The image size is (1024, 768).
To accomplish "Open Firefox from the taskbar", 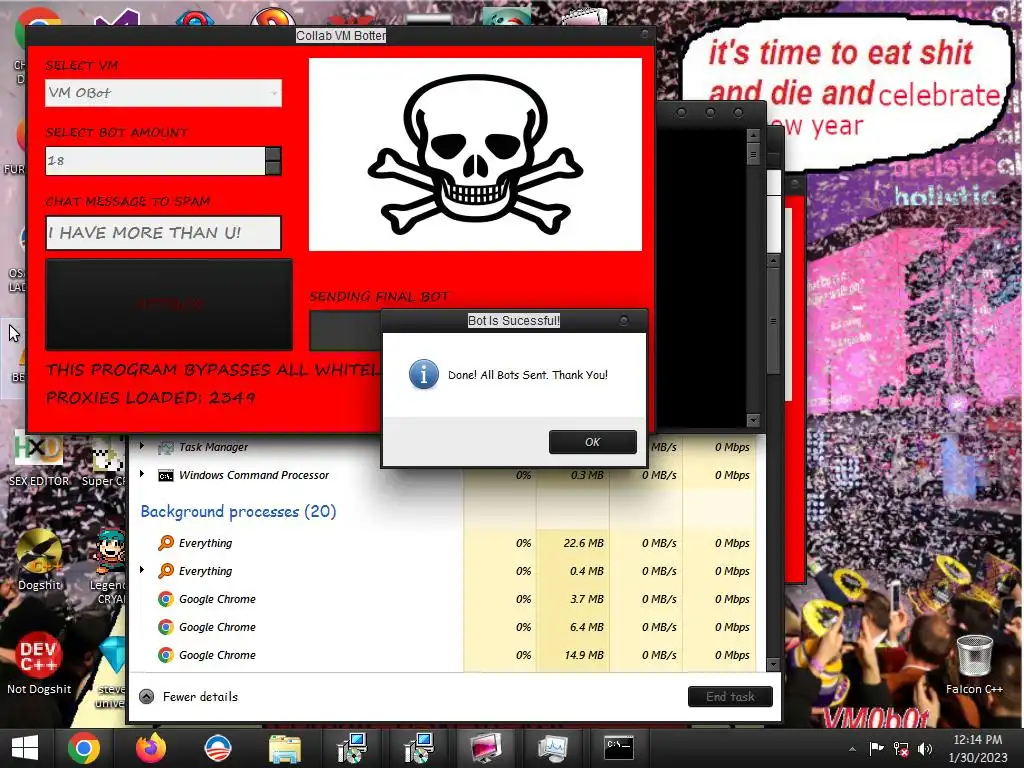I will (151, 748).
